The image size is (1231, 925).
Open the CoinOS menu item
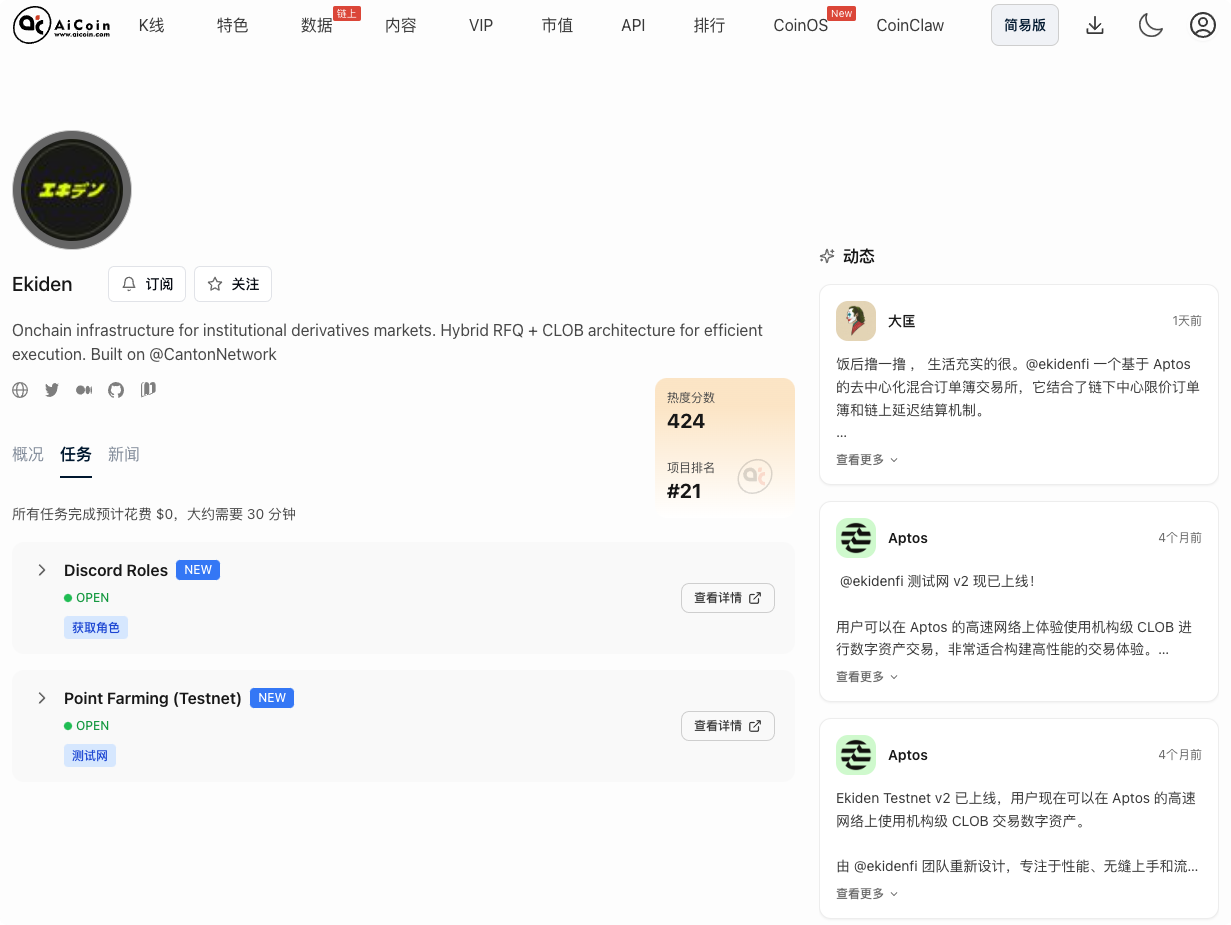801,25
